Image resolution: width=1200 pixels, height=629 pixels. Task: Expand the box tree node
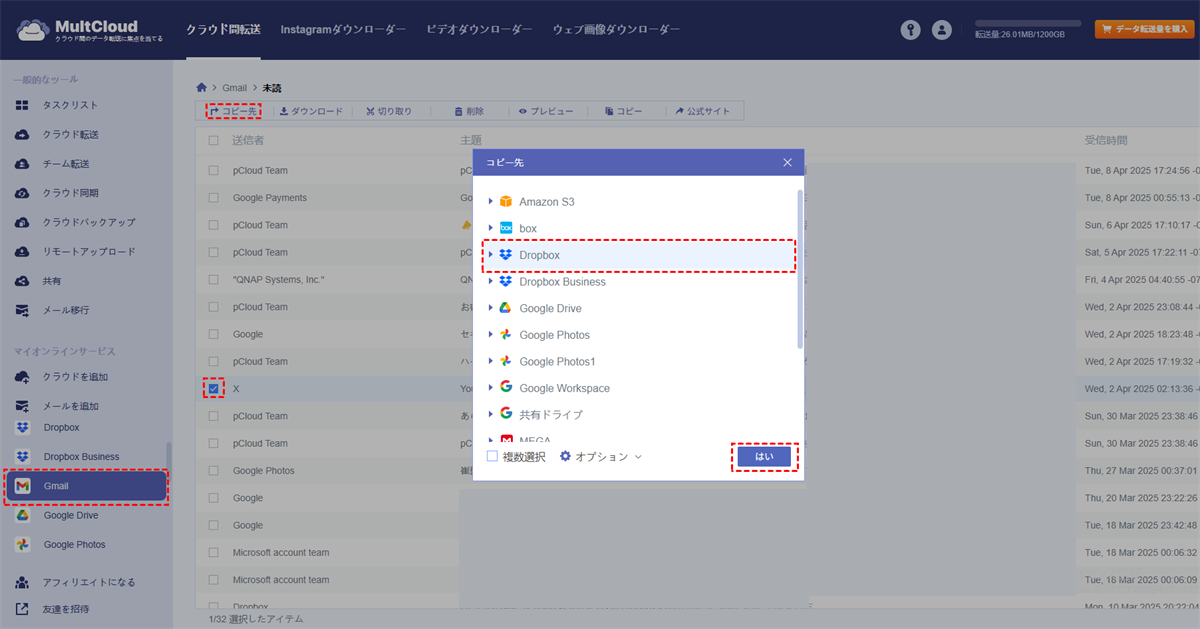[x=490, y=228]
